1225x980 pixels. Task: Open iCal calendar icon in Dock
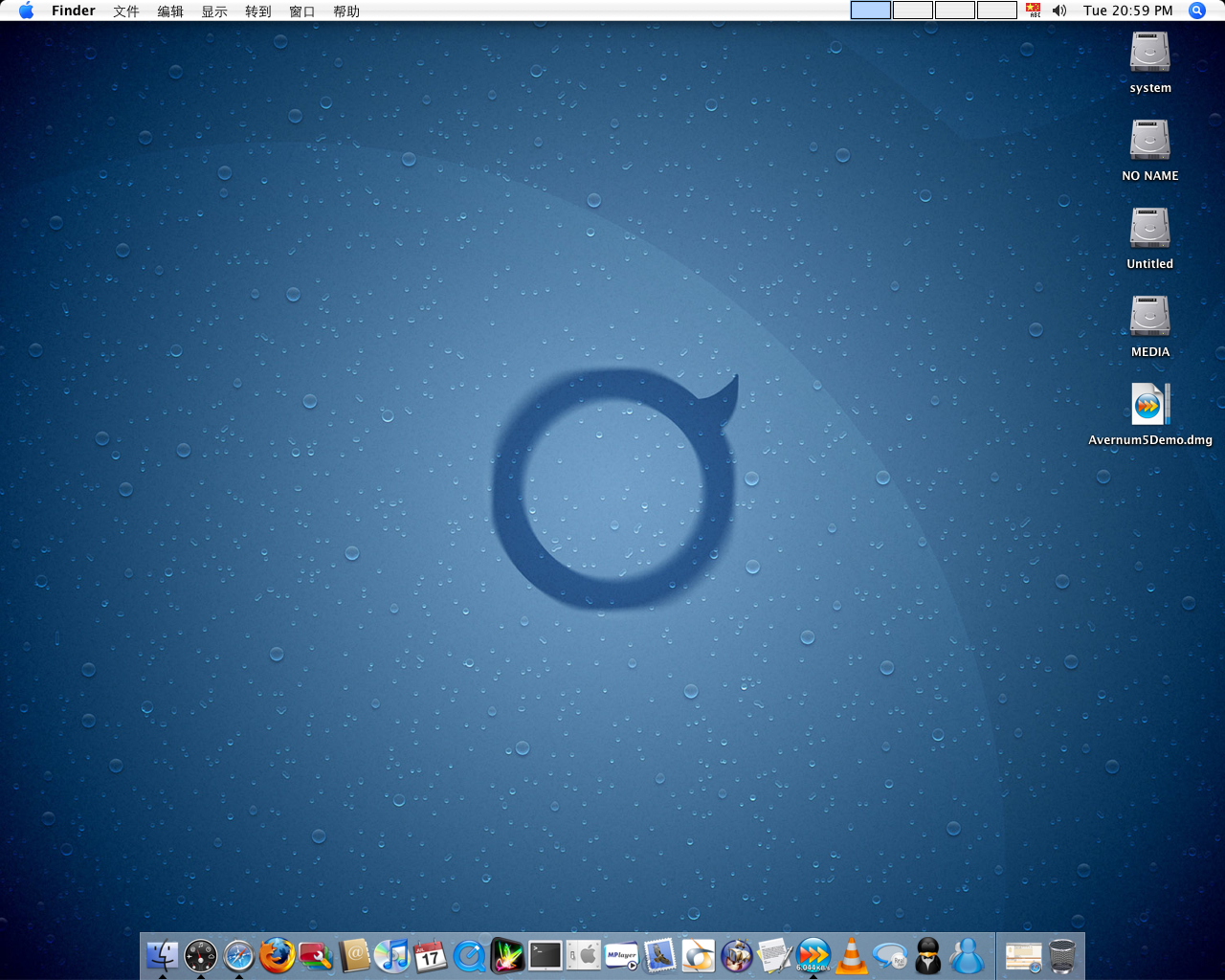(431, 955)
